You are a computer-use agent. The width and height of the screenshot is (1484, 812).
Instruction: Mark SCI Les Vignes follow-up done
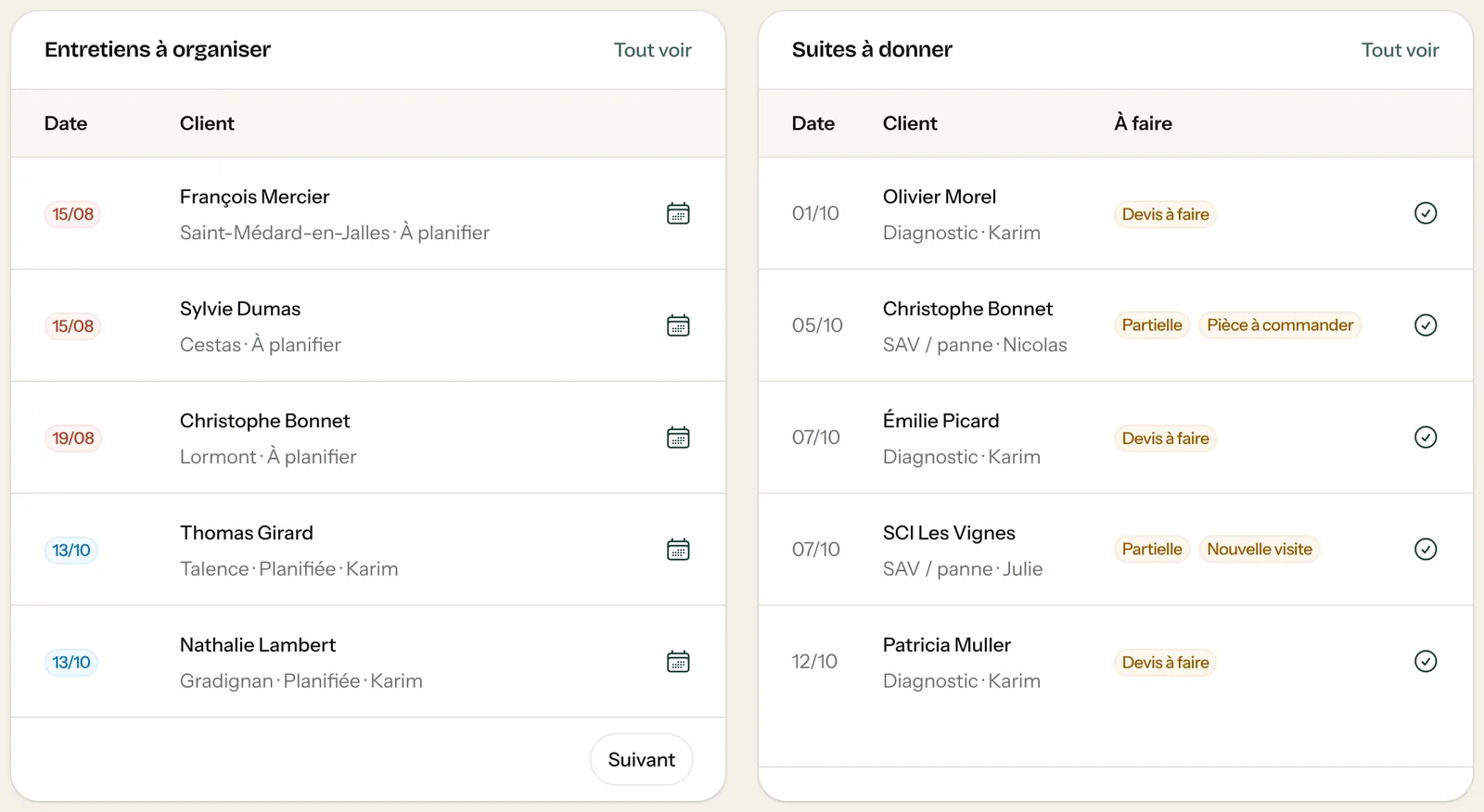click(1426, 549)
